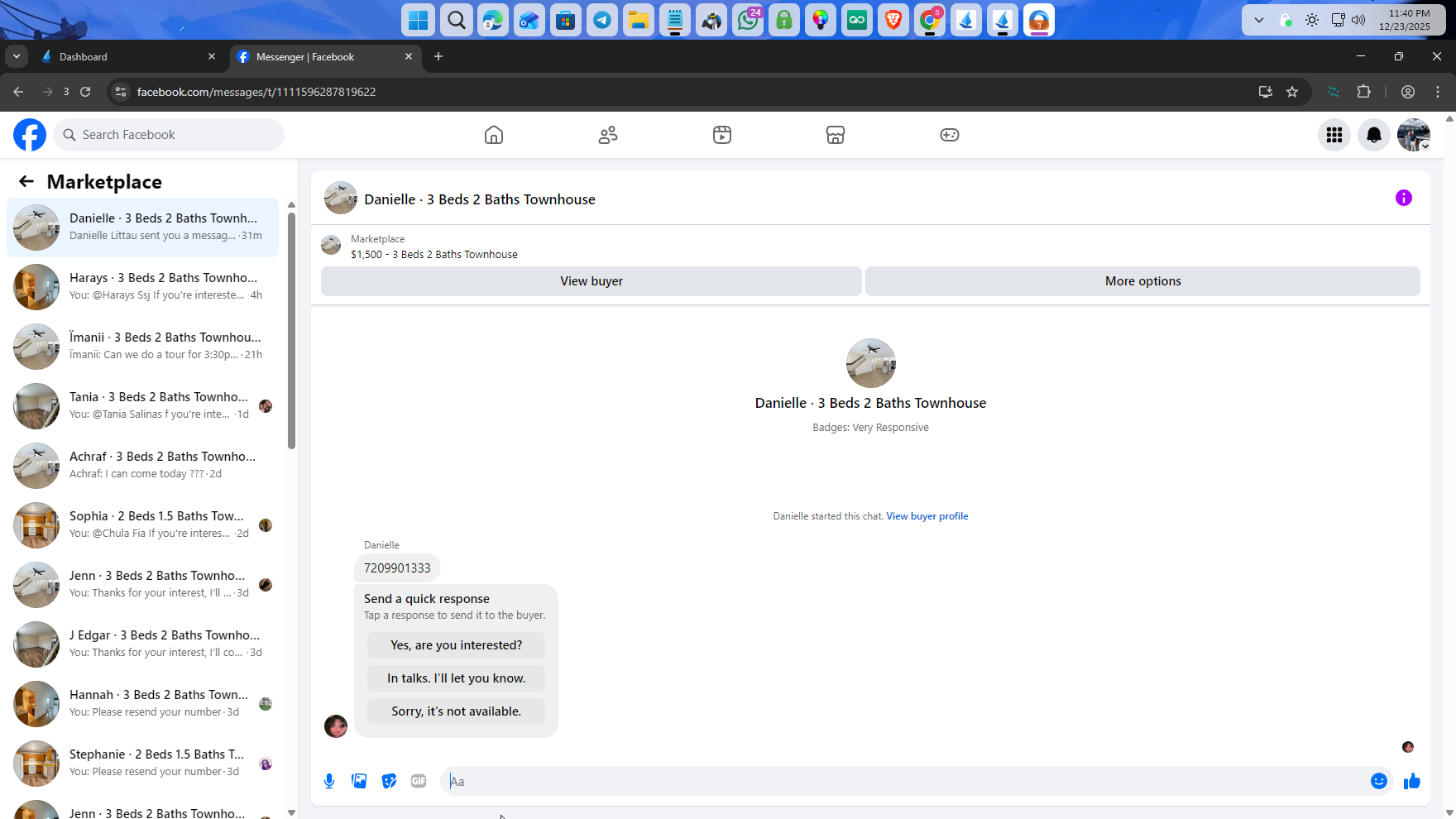Open emoji picker in message box

click(x=1379, y=781)
